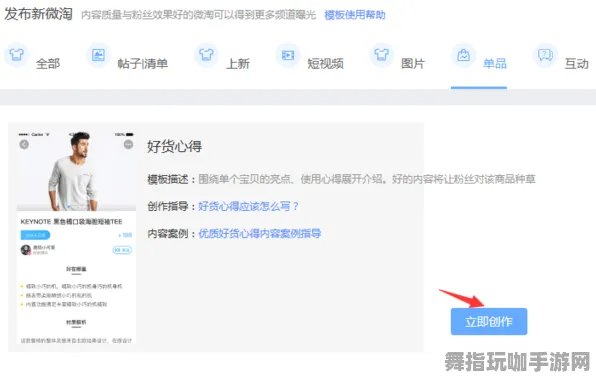This screenshot has width=596, height=380.
Task: Click the image icon beside 帖子|清单
Action: pyautogui.click(x=98, y=55)
